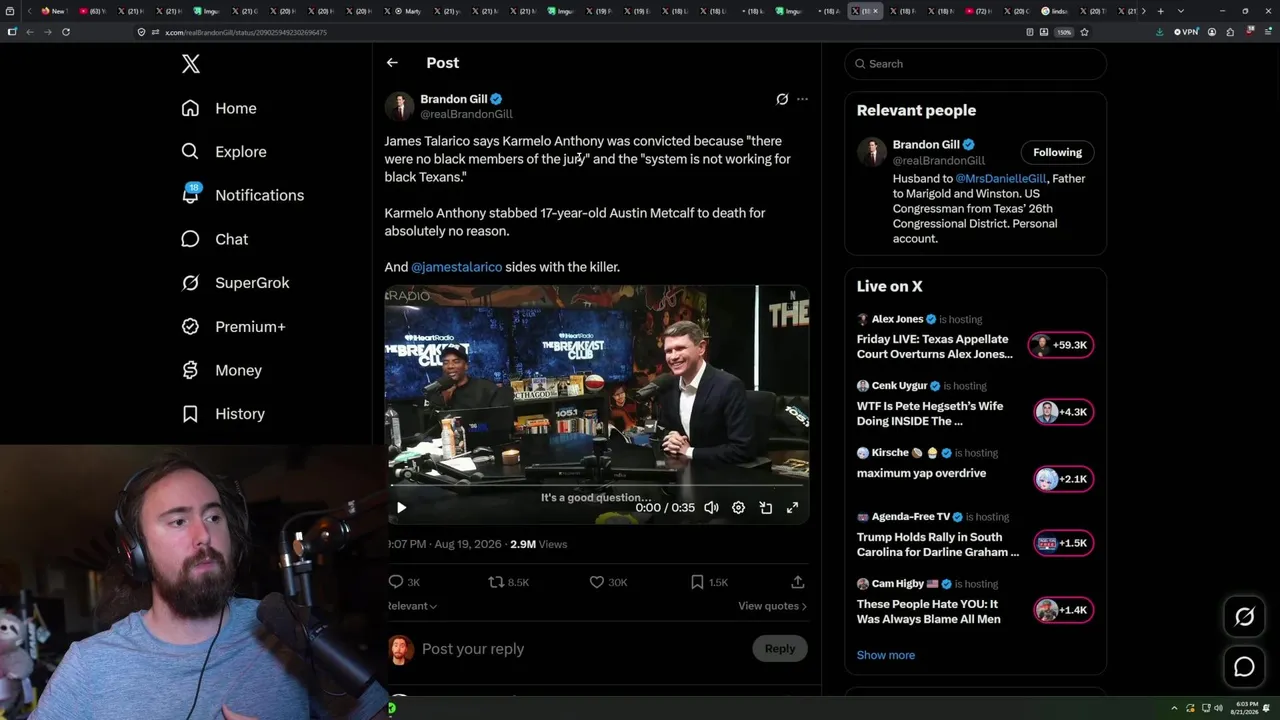Bookmark the post showing 1.5K

tap(709, 582)
